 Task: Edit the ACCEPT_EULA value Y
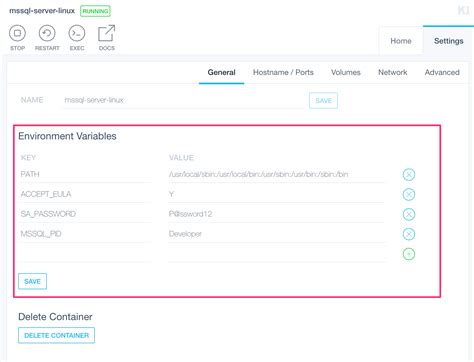click(276, 194)
